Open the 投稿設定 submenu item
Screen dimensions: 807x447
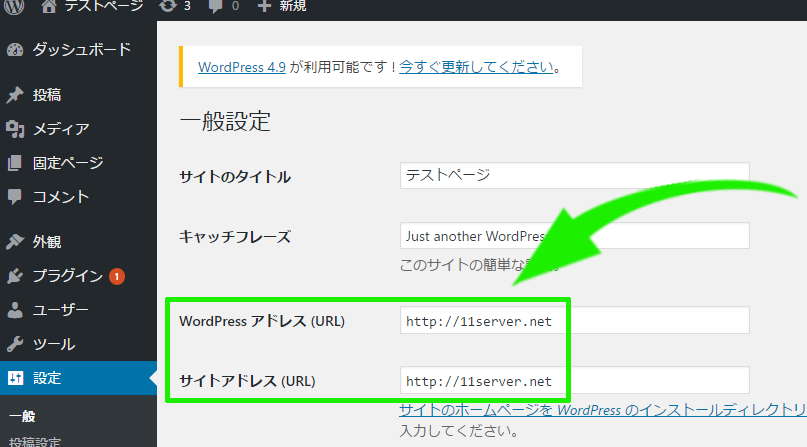pyautogui.click(x=35, y=441)
